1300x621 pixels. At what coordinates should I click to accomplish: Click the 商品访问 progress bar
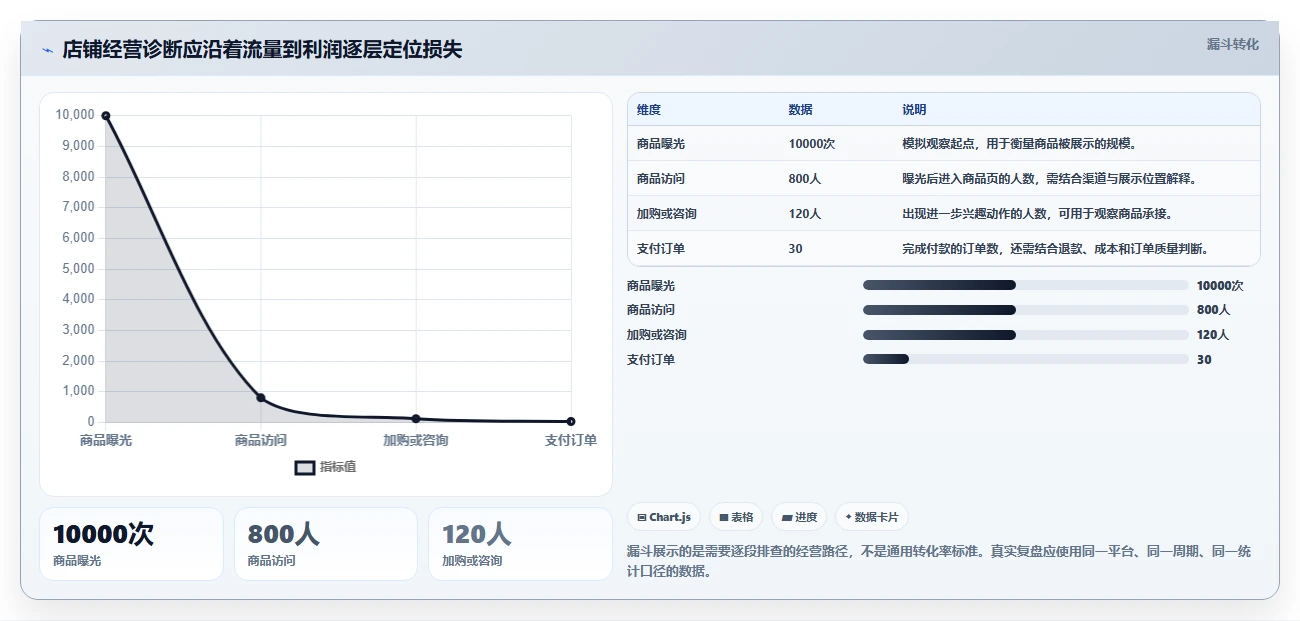point(1025,310)
